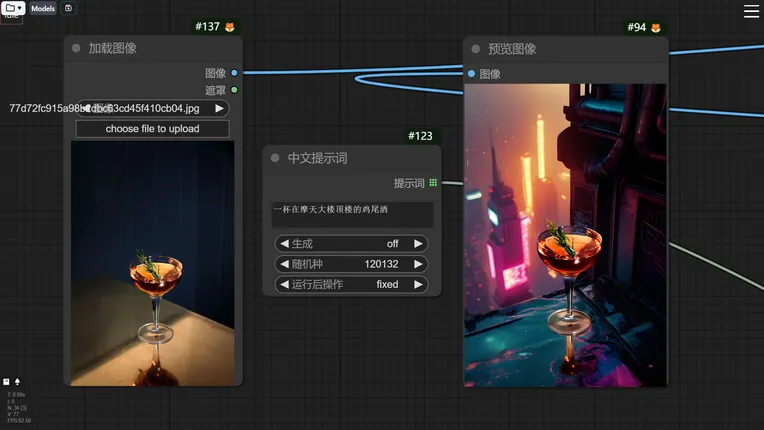This screenshot has width=764, height=430.
Task: Click the Models button
Action: [x=43, y=8]
